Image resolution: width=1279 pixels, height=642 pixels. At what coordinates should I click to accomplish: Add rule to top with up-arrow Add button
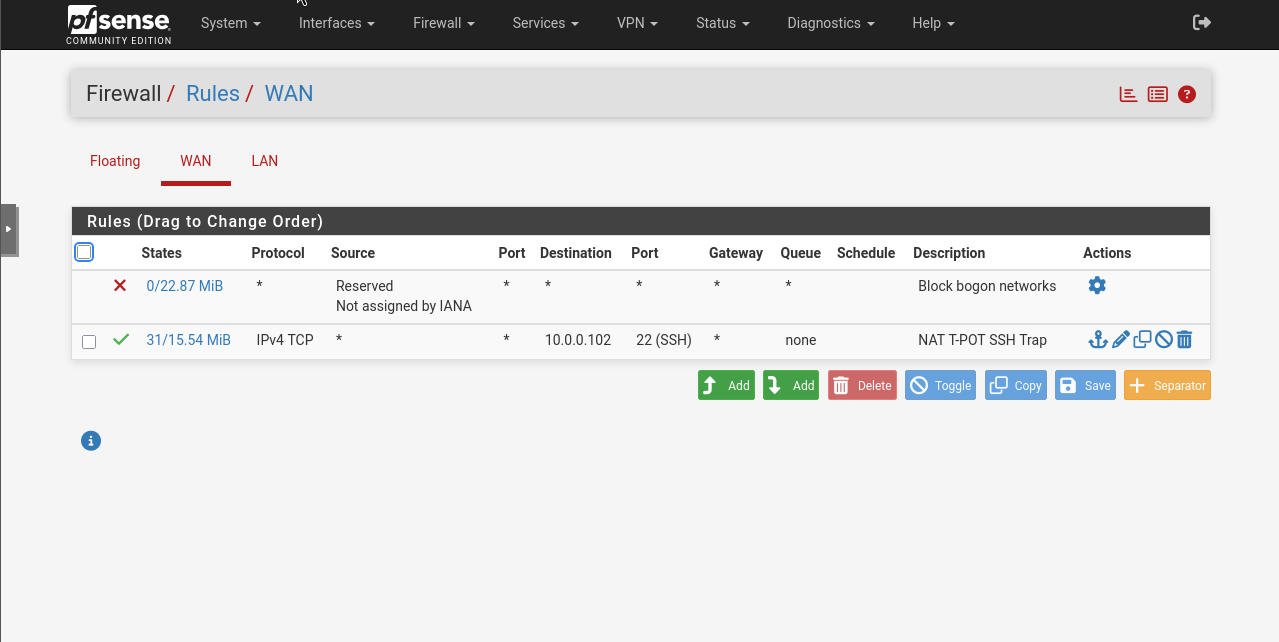click(x=726, y=385)
